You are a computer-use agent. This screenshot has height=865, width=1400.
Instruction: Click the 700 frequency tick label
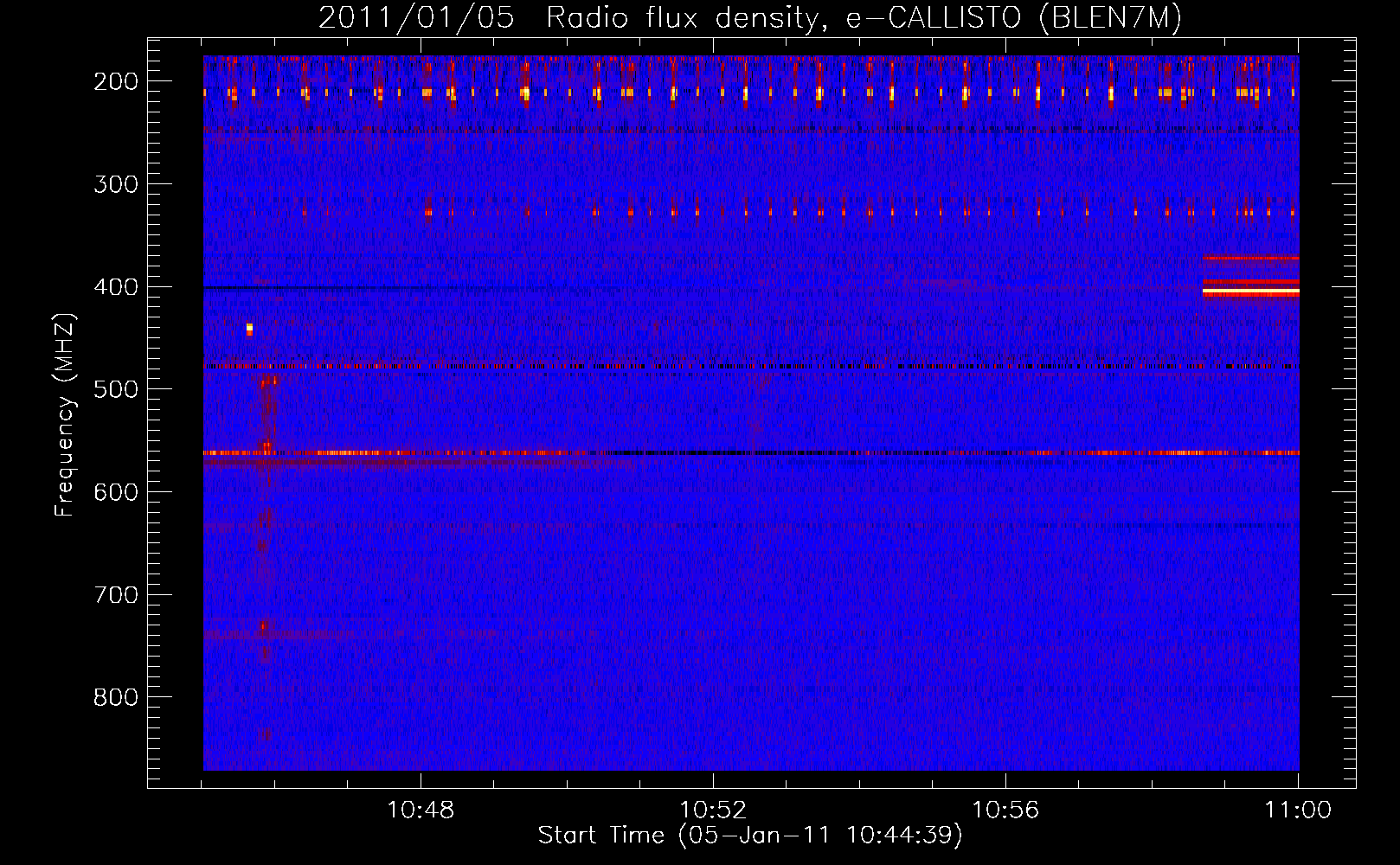click(116, 595)
